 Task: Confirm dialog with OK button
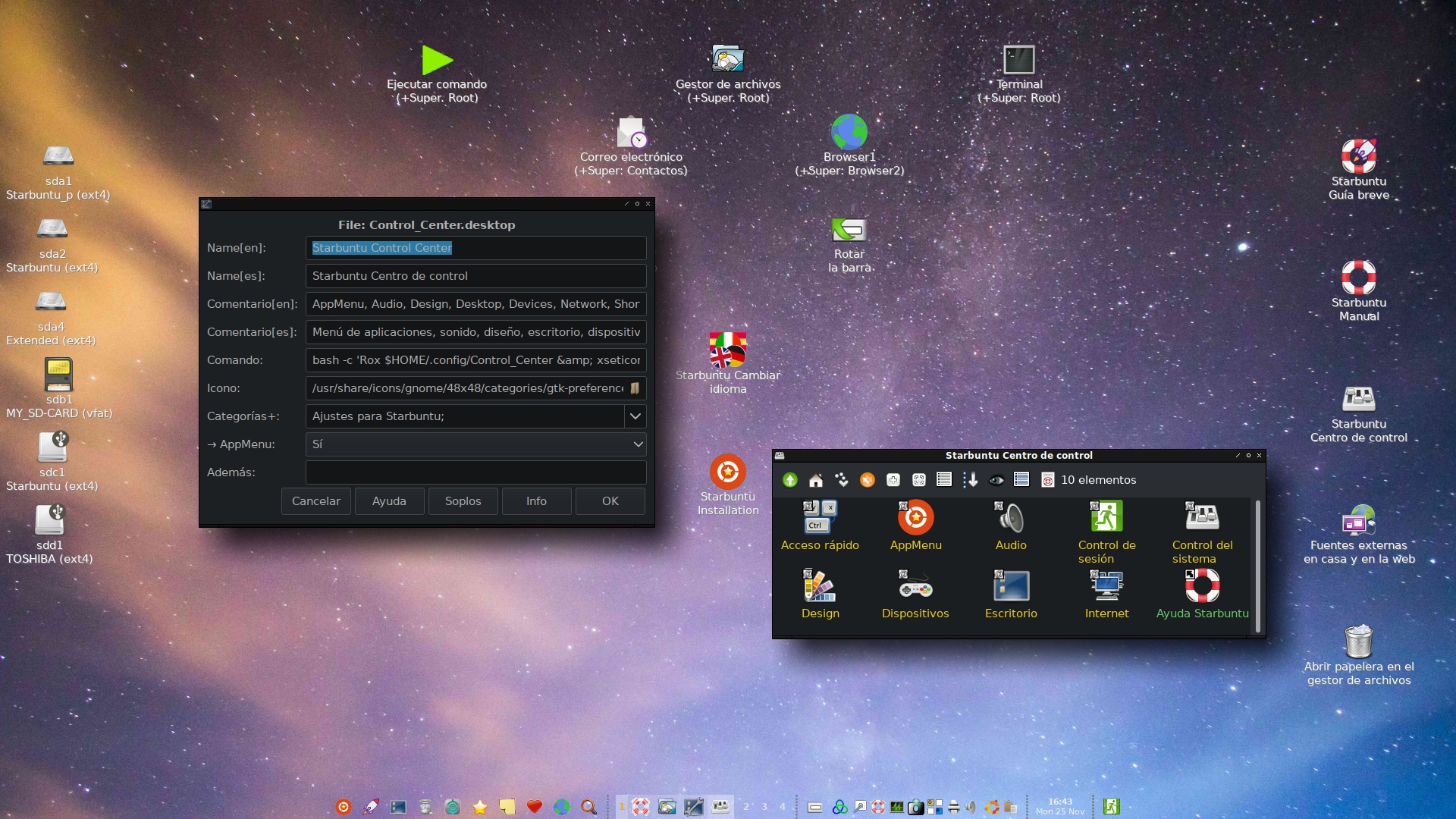point(610,501)
